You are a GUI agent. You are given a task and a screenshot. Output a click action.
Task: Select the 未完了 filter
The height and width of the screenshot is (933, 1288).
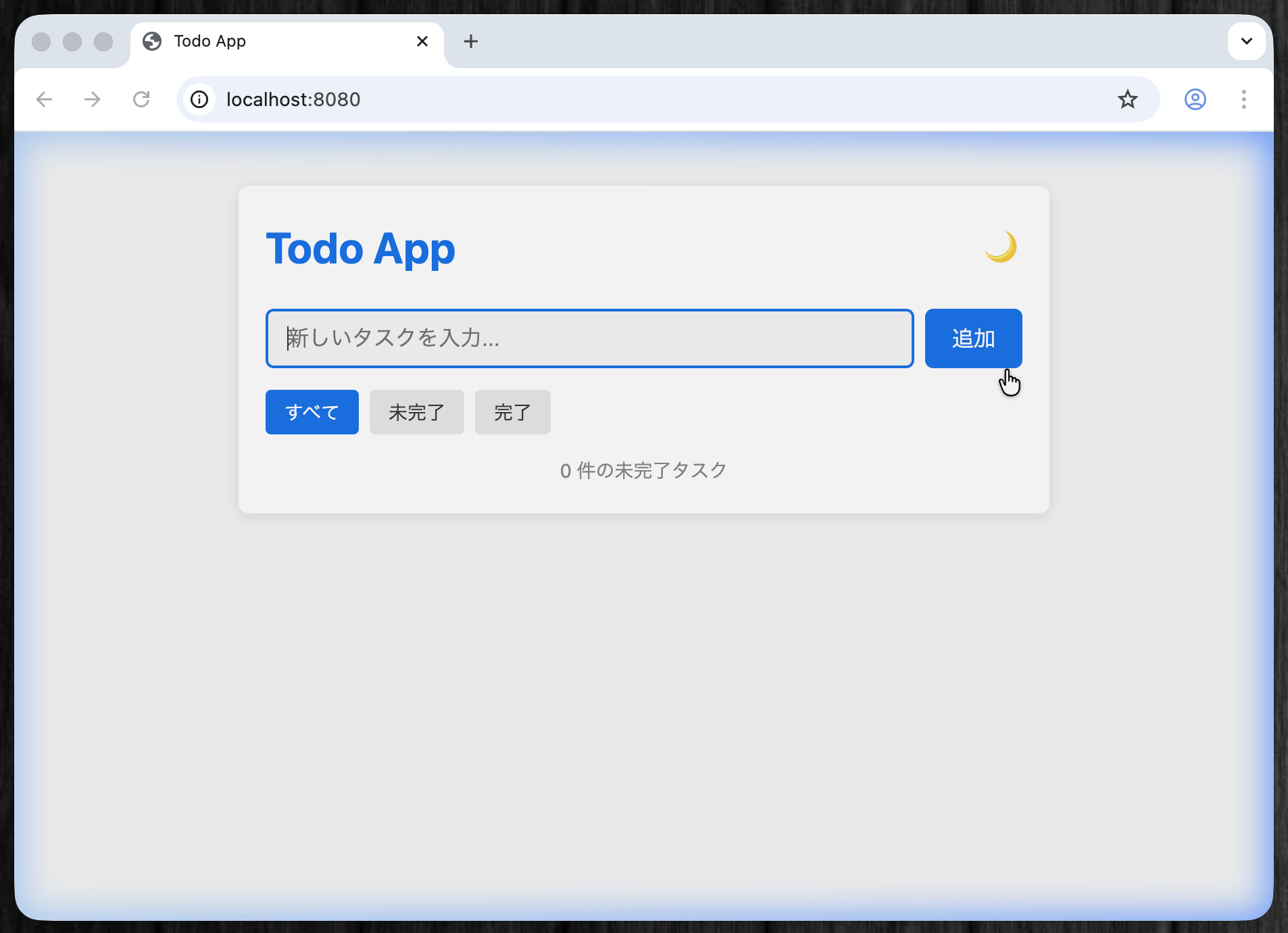(x=416, y=412)
